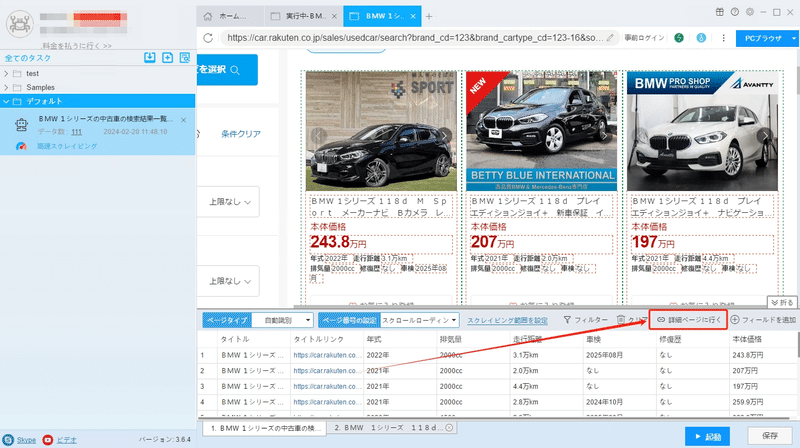Open the フィルター filter tool
This screenshot has height=448, width=800.
pyautogui.click(x=586, y=320)
